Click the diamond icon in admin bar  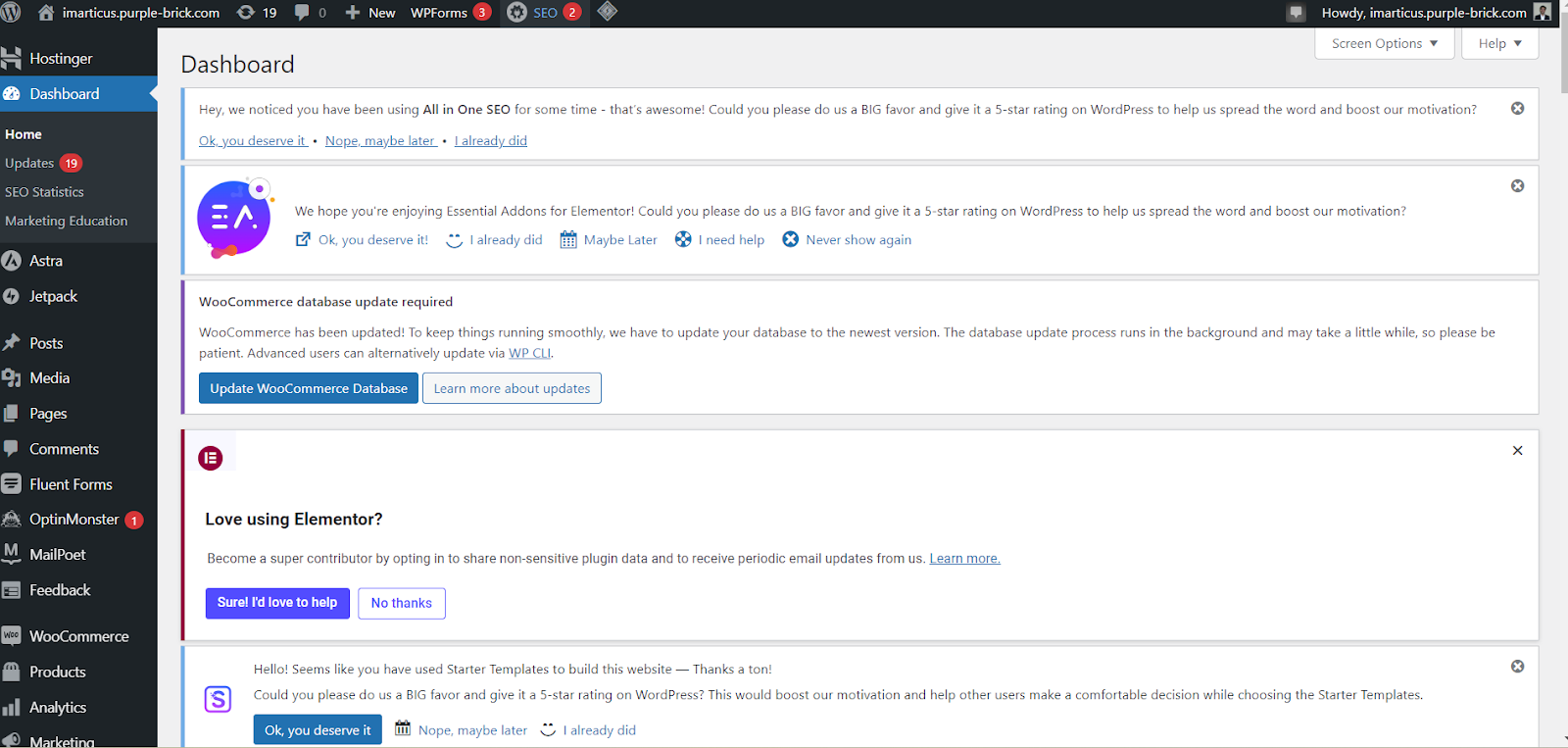pyautogui.click(x=608, y=12)
